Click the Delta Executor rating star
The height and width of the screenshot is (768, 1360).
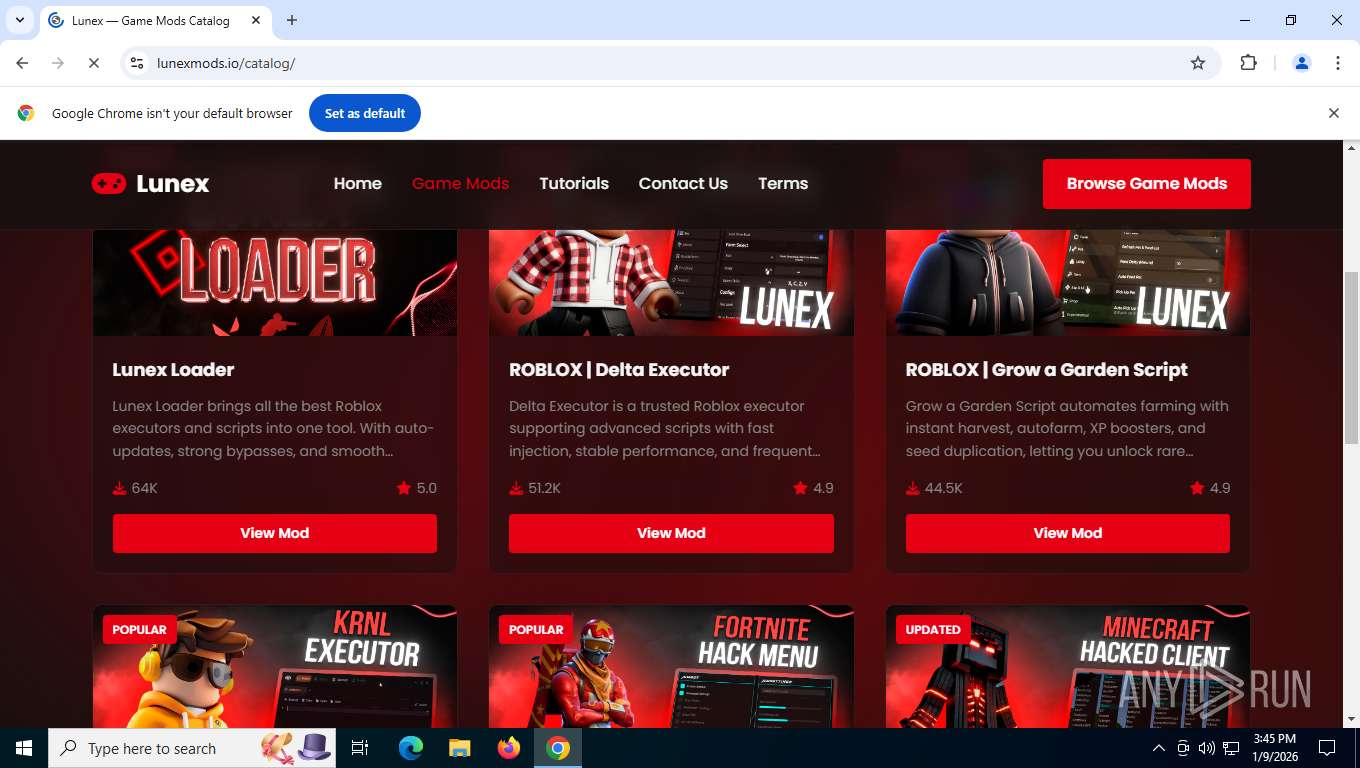coord(800,488)
